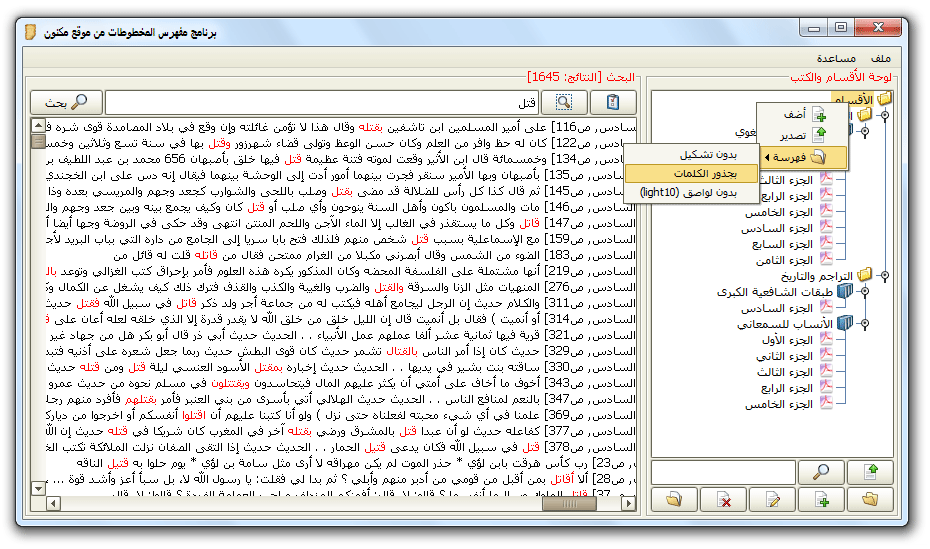The image size is (930, 549).
Task: Click the horizontal scrollbar thumb in results
Action: click(569, 503)
